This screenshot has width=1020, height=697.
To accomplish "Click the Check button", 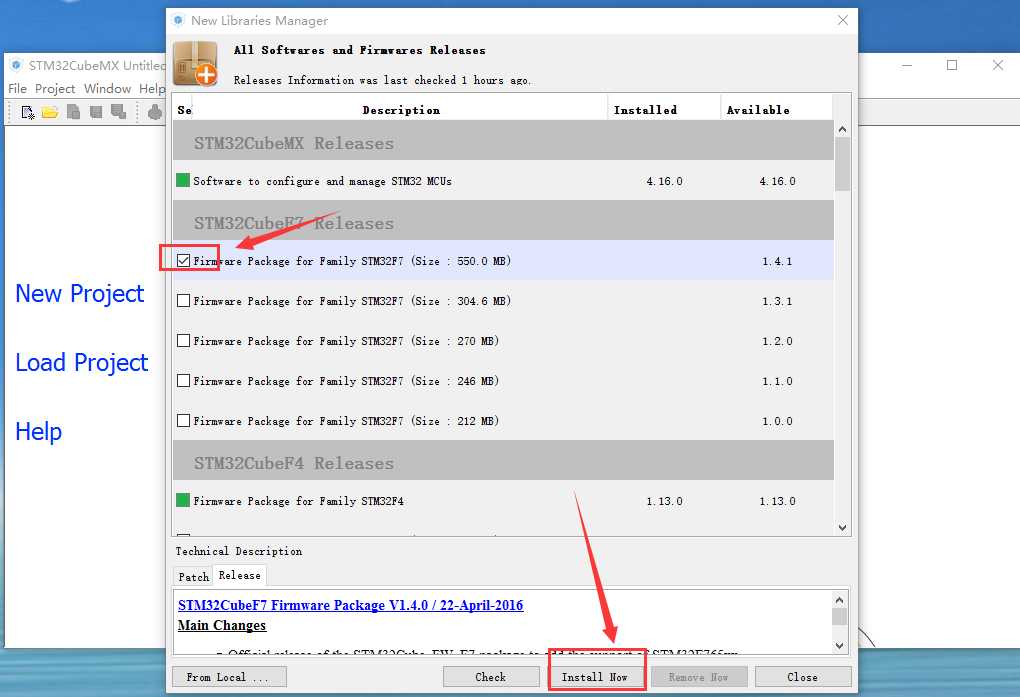I will click(490, 677).
